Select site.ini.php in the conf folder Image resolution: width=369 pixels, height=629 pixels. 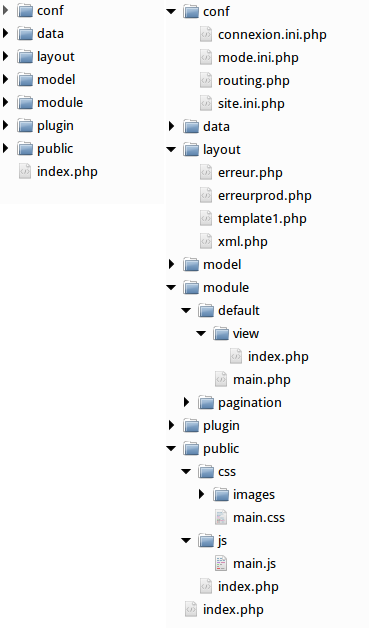coord(251,103)
